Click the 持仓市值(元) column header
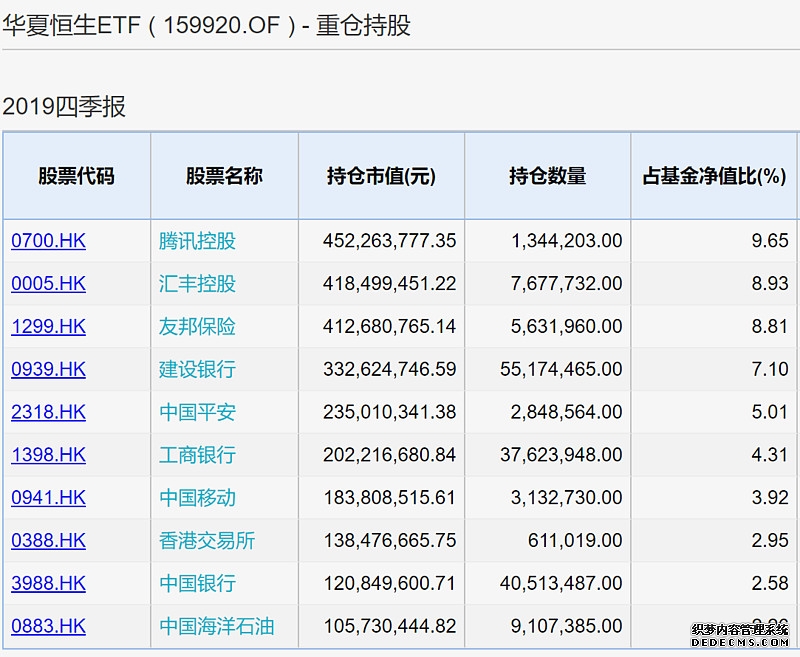 coord(381,176)
